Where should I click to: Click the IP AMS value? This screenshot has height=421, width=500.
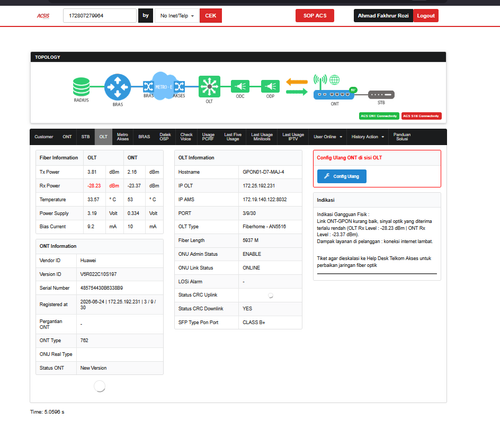(265, 199)
